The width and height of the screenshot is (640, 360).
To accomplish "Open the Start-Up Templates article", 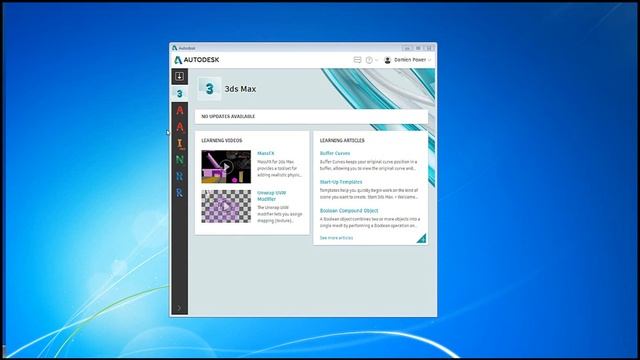I will tap(341, 182).
